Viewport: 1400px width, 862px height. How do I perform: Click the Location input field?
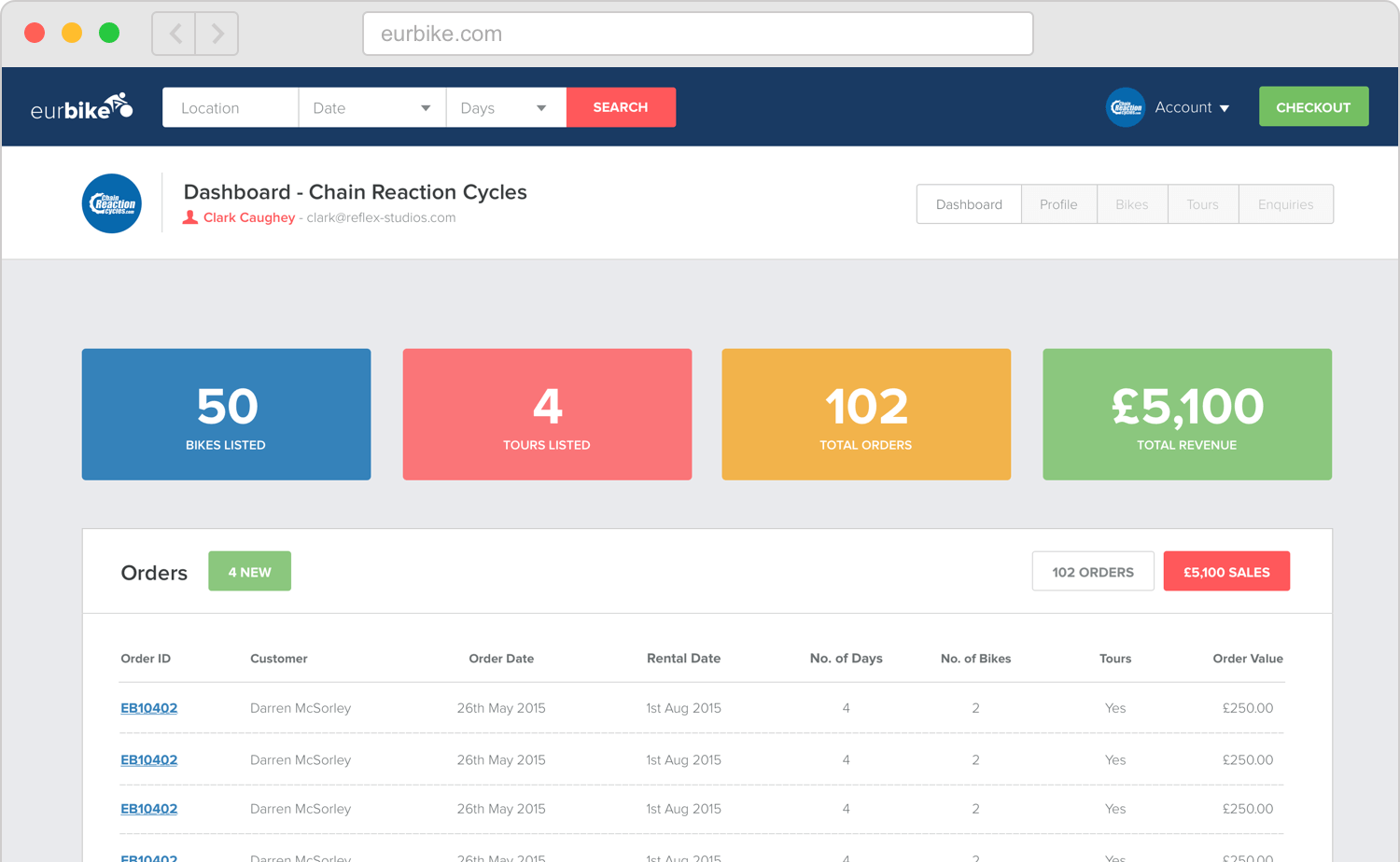(230, 107)
